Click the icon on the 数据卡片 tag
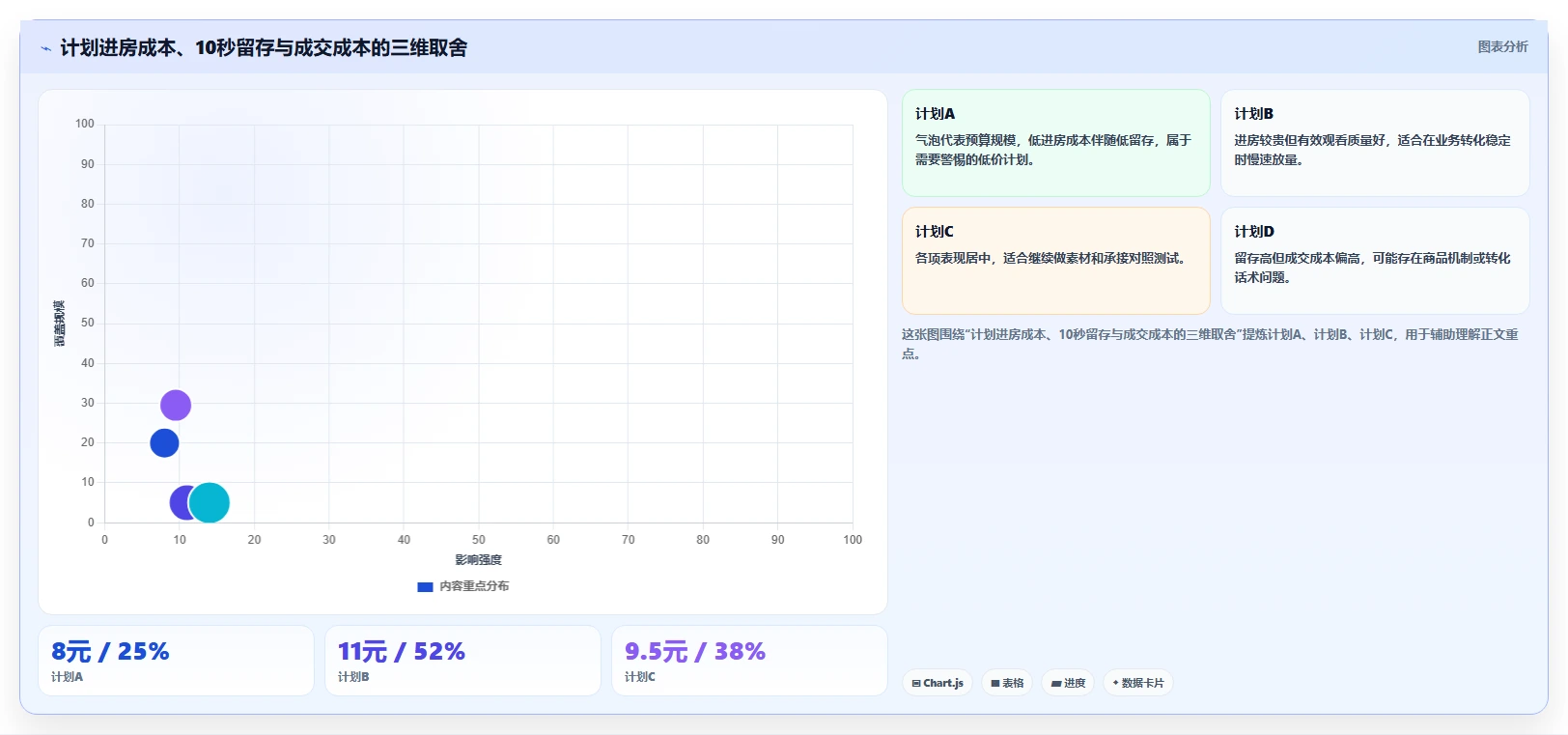Viewport: 1568px width, 735px height. 1115,683
